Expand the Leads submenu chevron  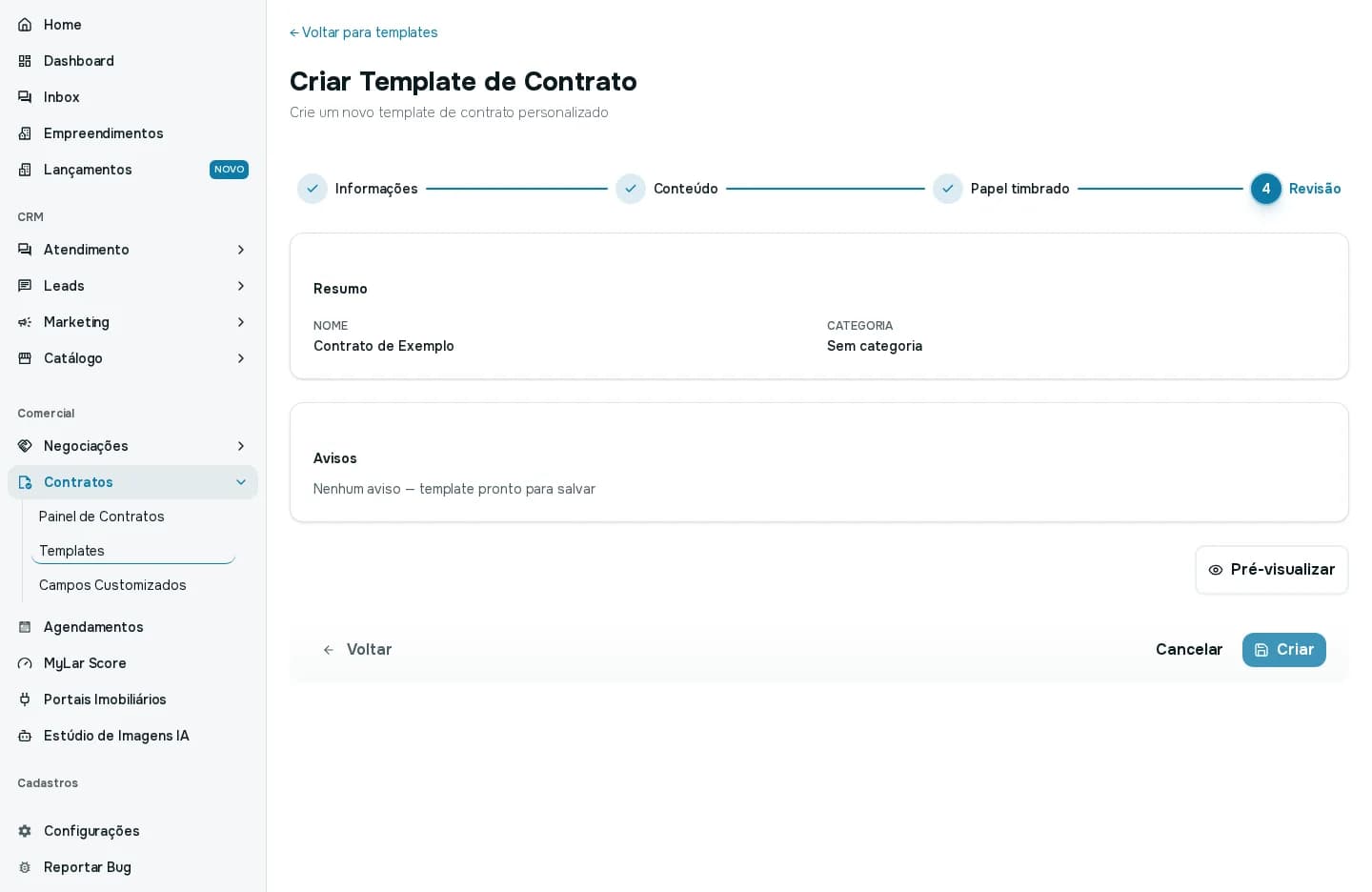[241, 286]
